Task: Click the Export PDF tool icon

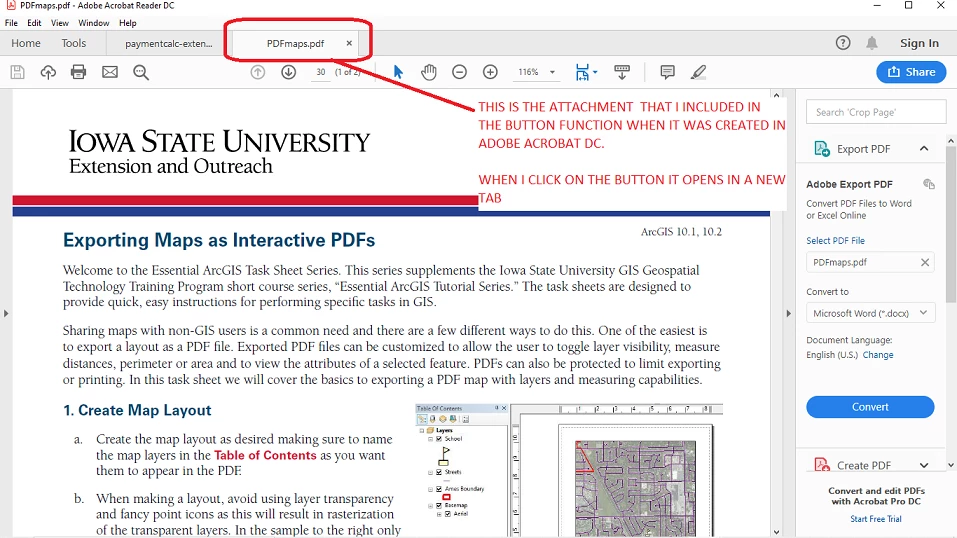Action: (x=822, y=148)
